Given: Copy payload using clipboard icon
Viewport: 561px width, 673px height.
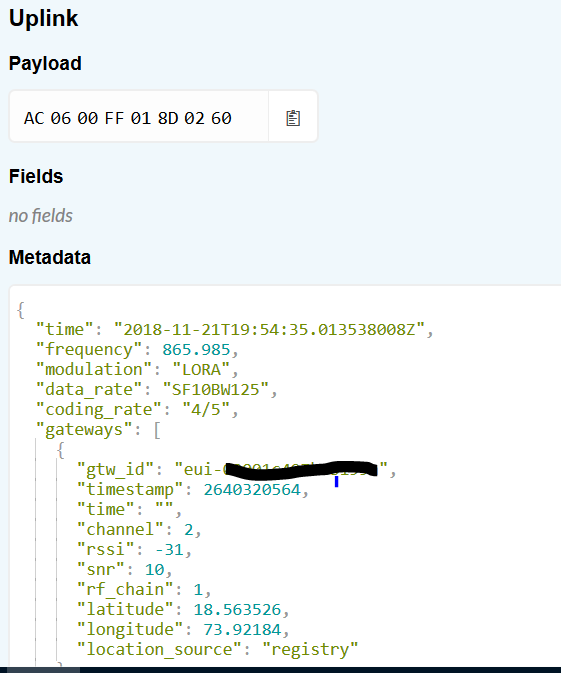Looking at the screenshot, I should (x=293, y=118).
